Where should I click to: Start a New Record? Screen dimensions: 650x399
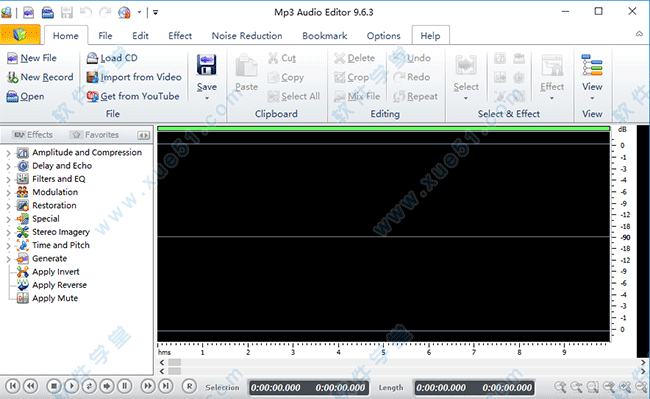click(40, 77)
